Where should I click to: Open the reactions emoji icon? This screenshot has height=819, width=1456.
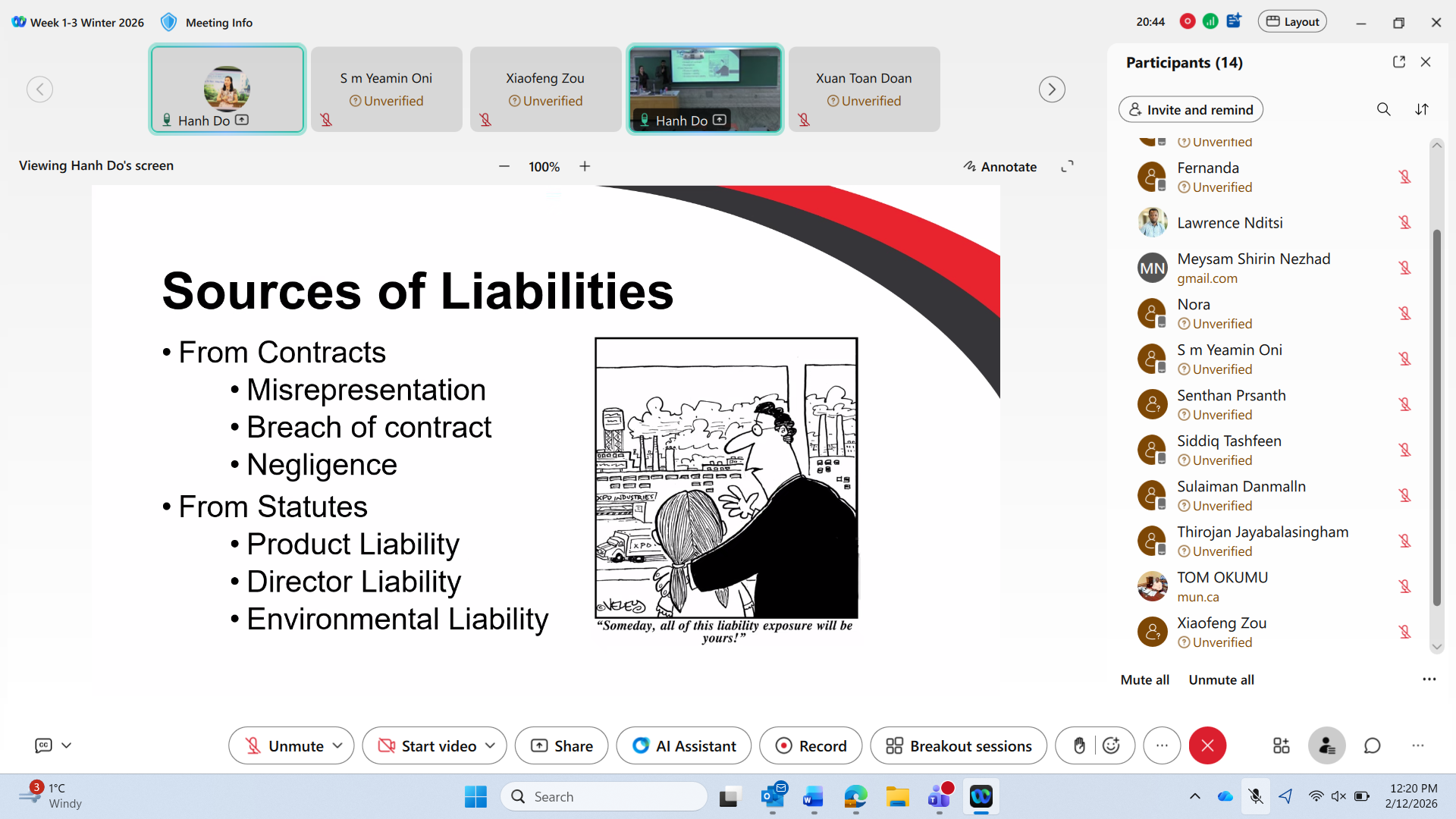(1111, 745)
